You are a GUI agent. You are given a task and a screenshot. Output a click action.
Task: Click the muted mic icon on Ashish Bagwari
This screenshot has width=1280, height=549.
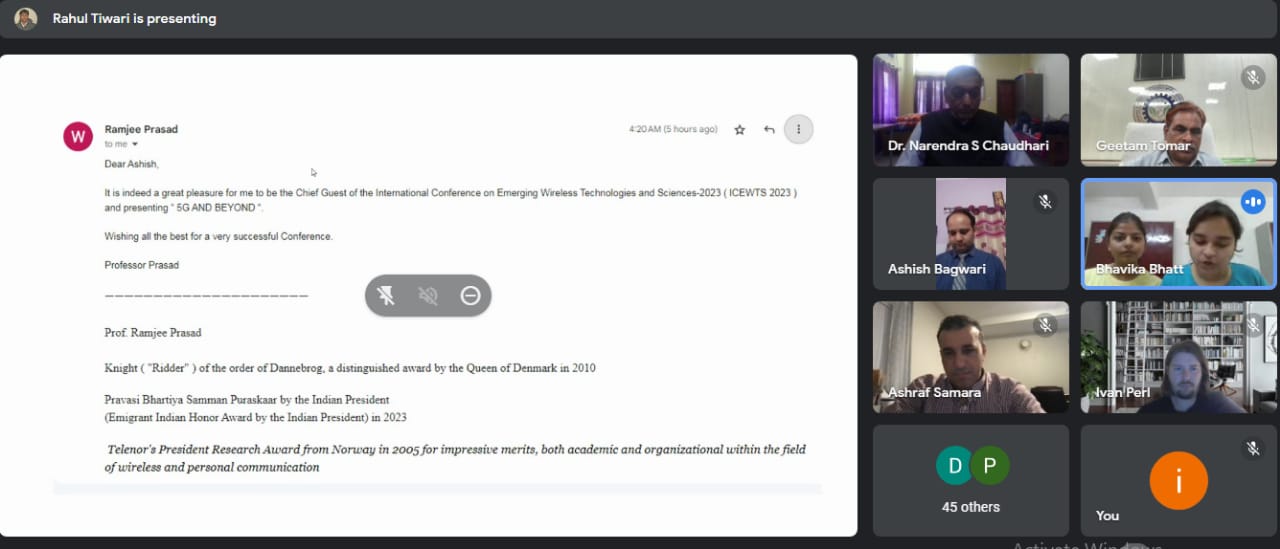click(1045, 202)
